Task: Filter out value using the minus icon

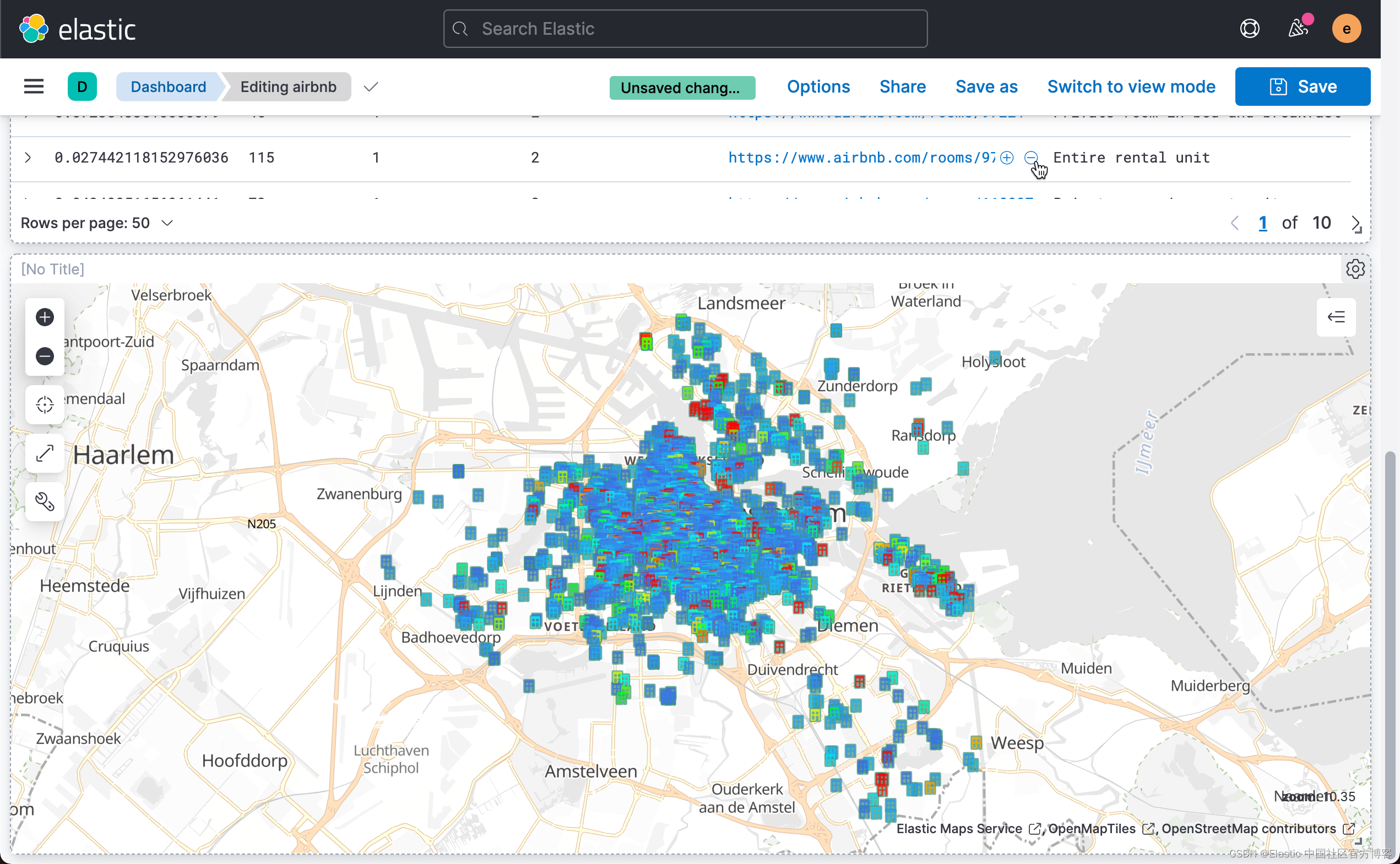Action: [x=1031, y=158]
